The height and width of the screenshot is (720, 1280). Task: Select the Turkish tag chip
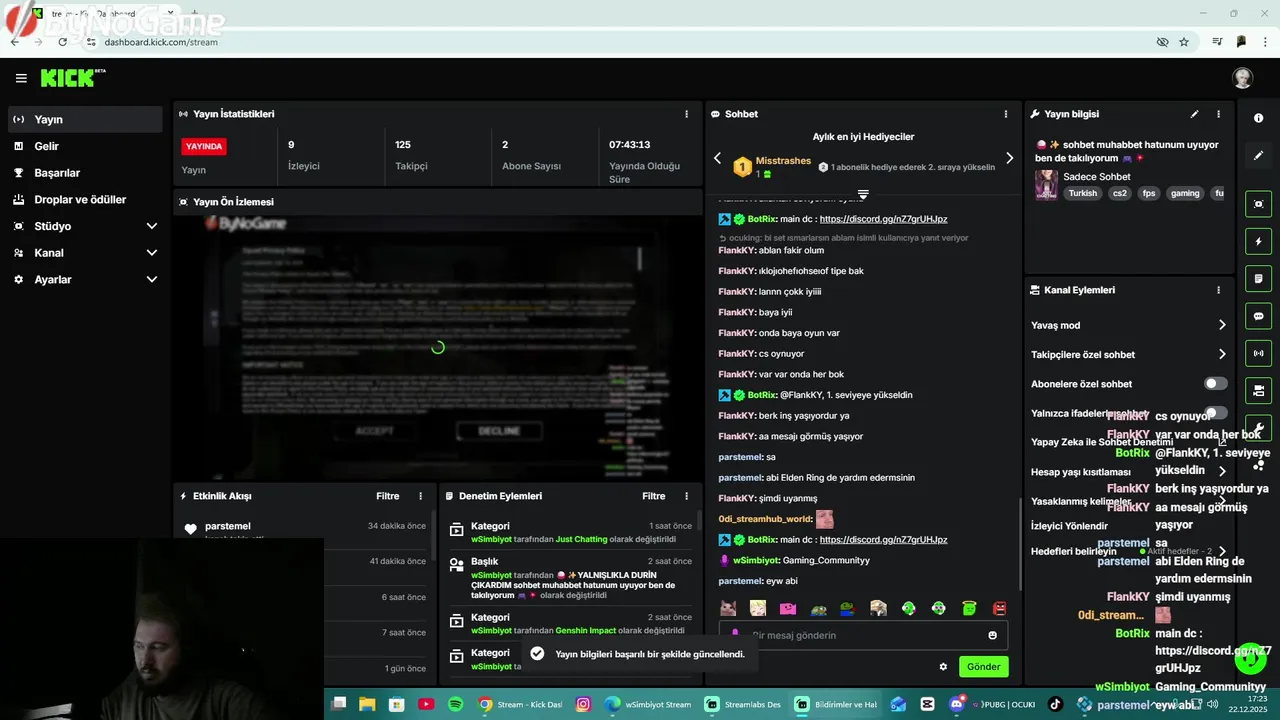coord(1082,193)
